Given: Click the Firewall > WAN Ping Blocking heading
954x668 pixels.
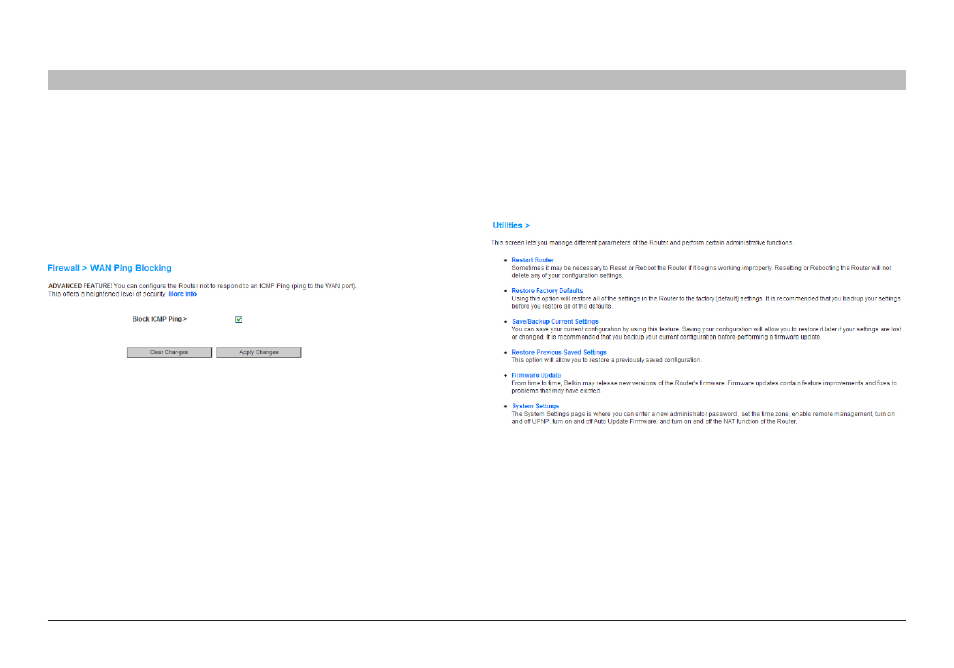Looking at the screenshot, I should (x=110, y=268).
